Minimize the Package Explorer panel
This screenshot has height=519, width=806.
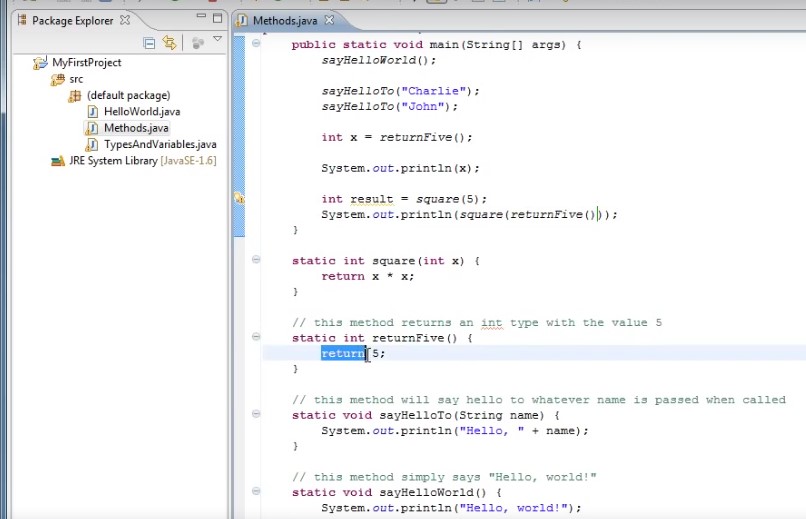[200, 19]
